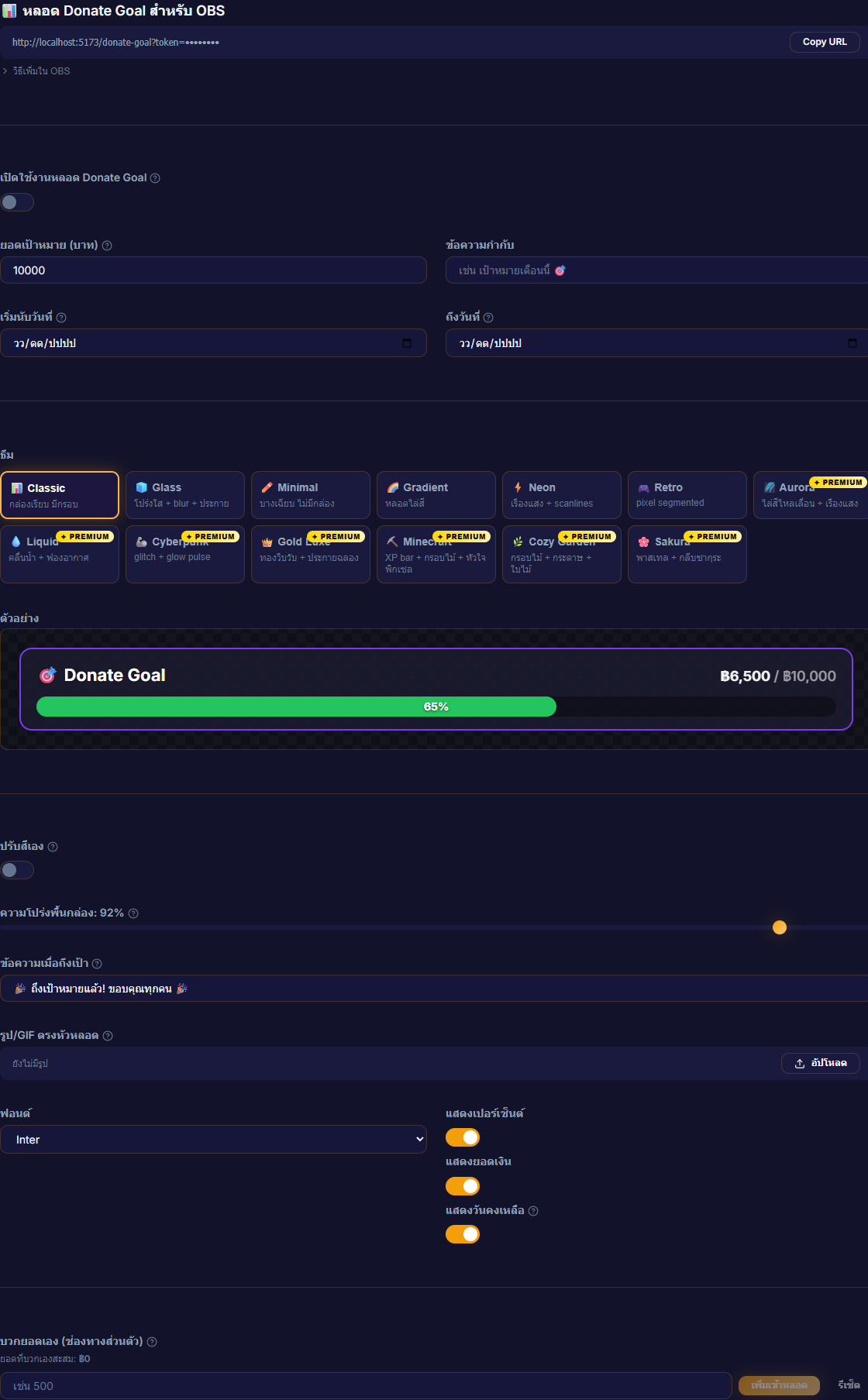The width and height of the screenshot is (868, 1400).
Task: Click help icon beside the target amount label
Action: tap(107, 246)
